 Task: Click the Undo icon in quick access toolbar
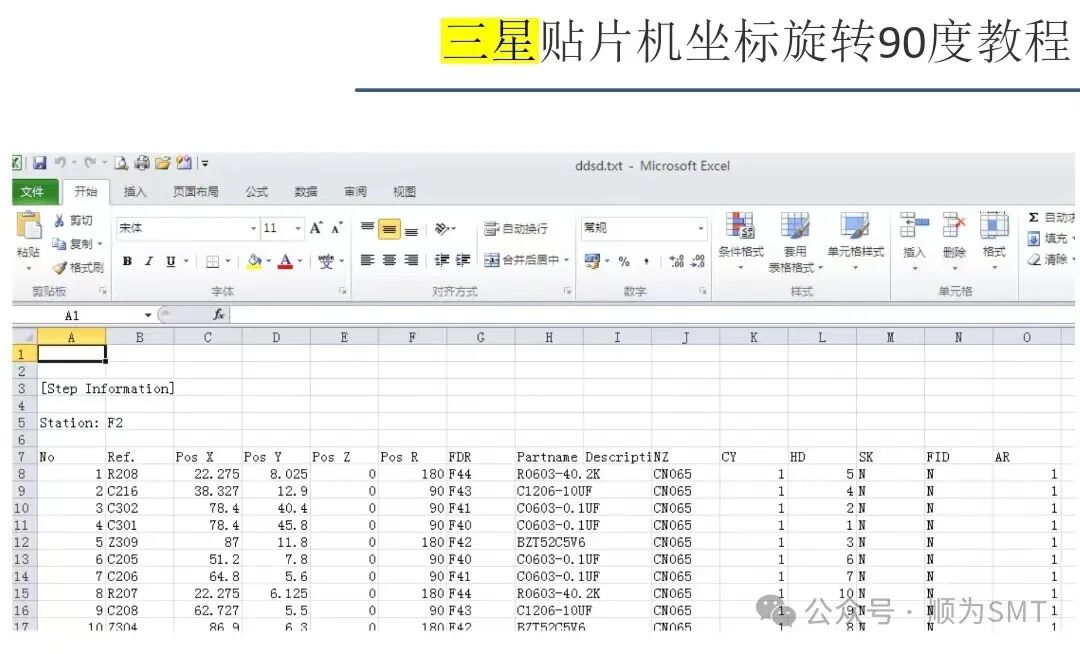(60, 163)
